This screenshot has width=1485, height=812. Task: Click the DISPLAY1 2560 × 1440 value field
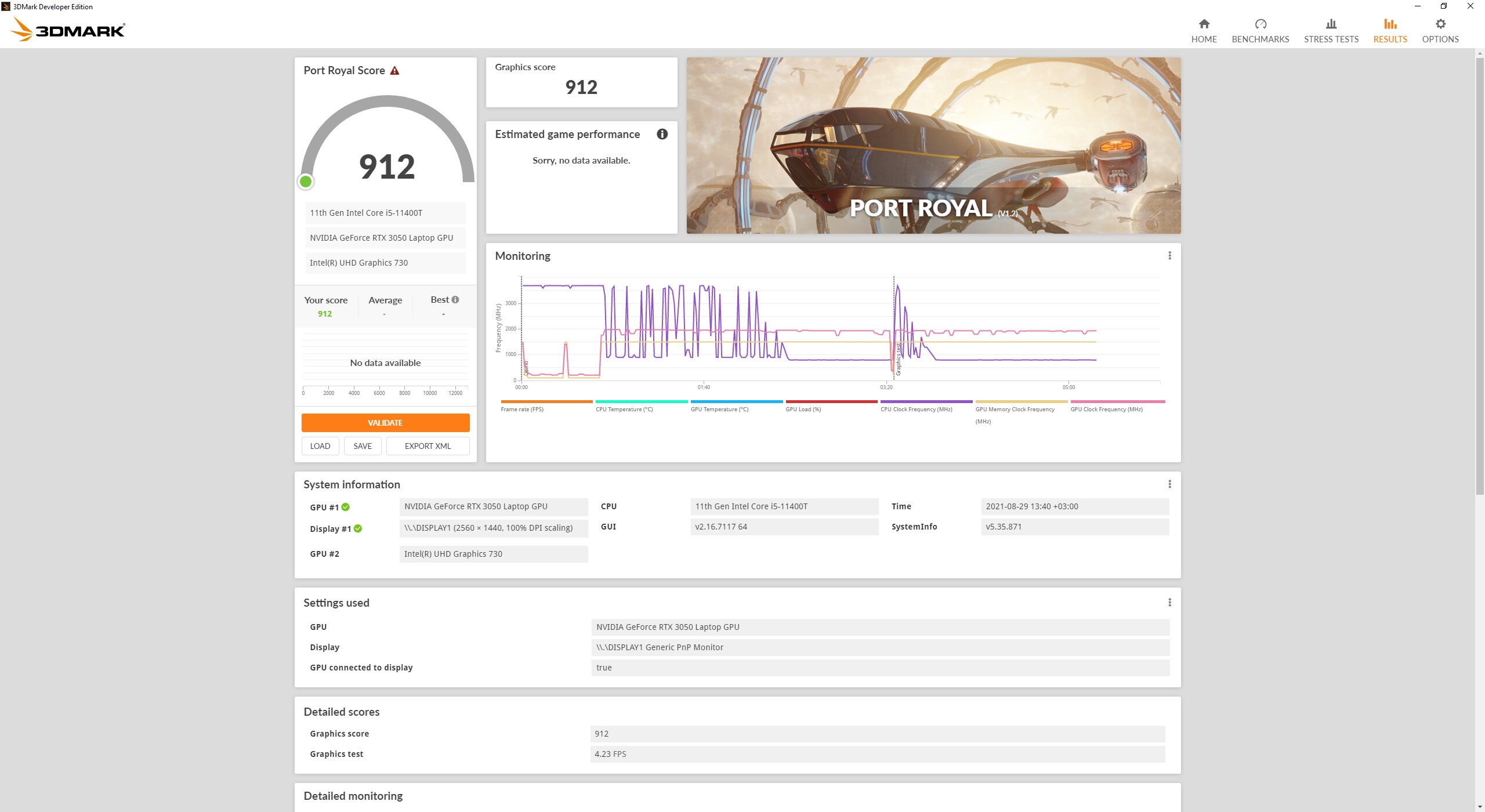coord(494,528)
